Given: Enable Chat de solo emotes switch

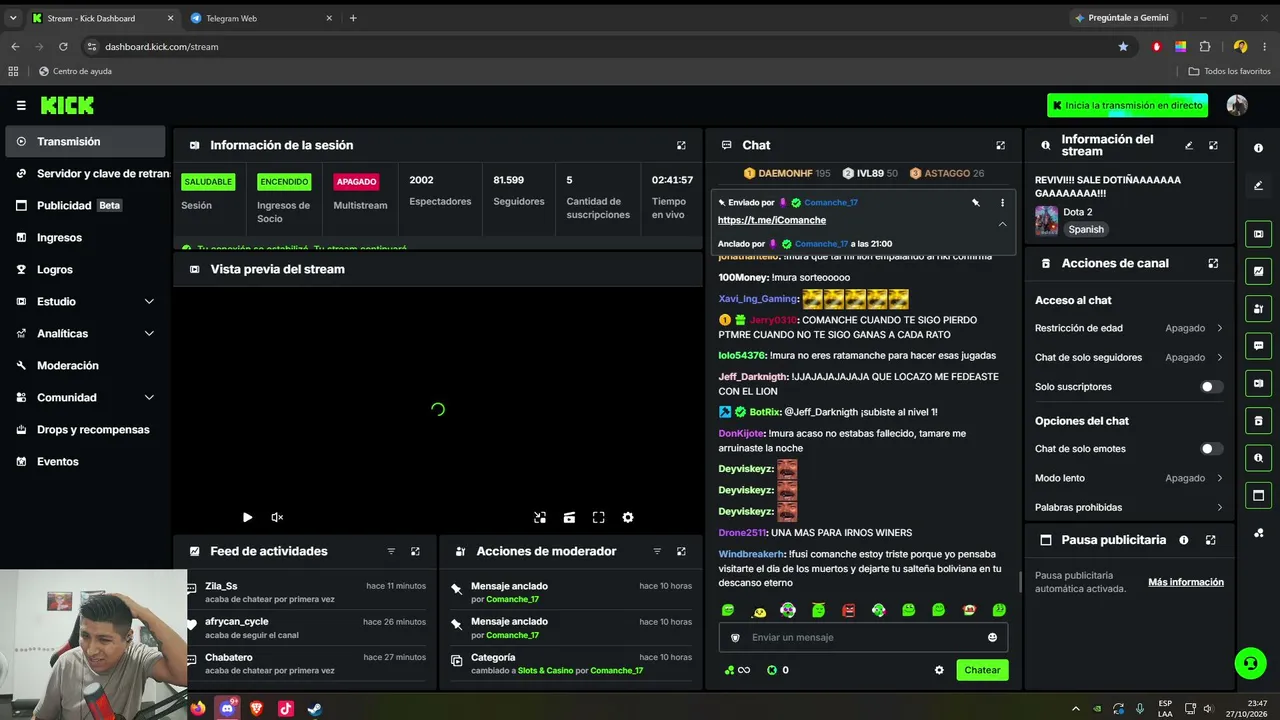Looking at the screenshot, I should [x=1211, y=449].
